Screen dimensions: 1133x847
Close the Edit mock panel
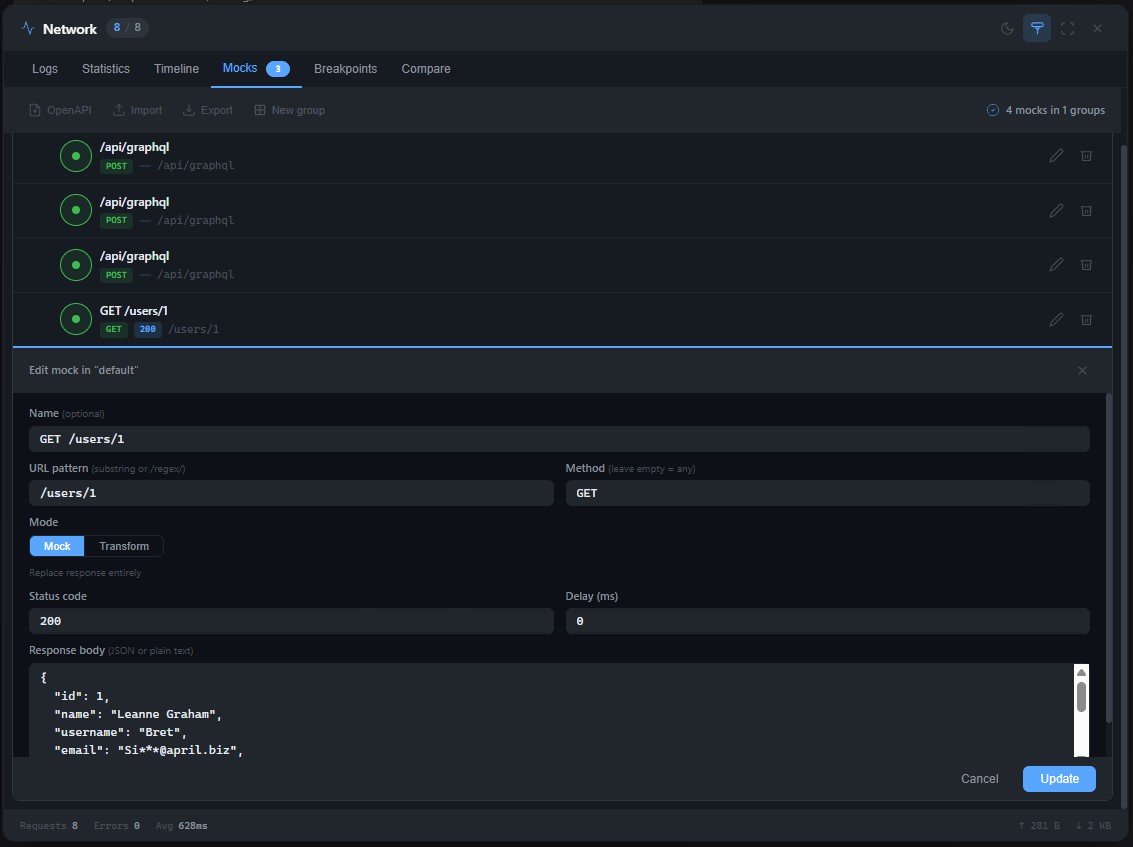point(1082,370)
